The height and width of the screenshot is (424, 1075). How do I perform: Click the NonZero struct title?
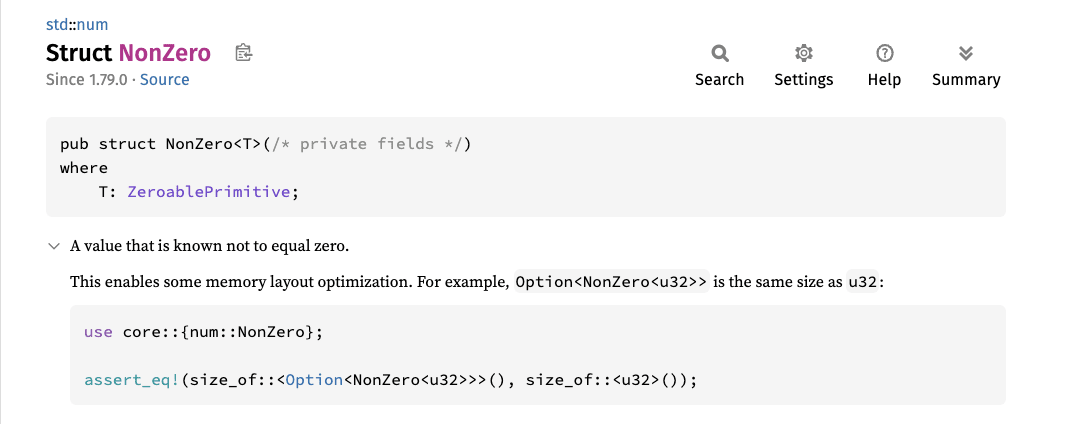coord(164,53)
